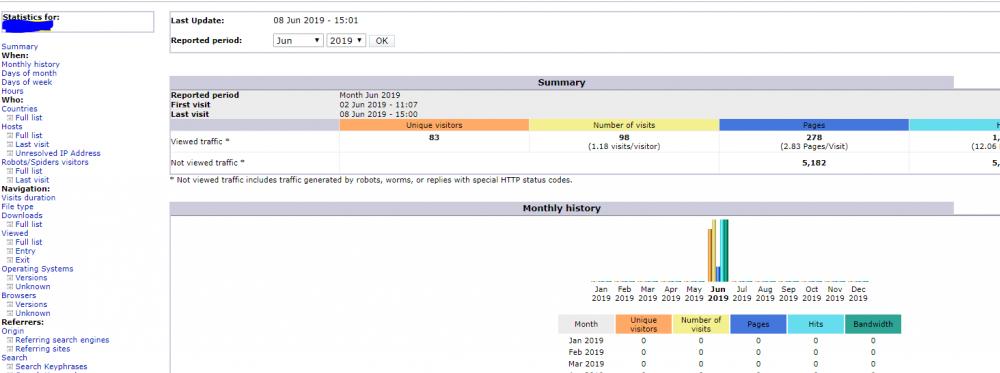Viewport: 1000px width, 373px height.
Task: Click the yellow Number of visits summary header
Action: coord(624,125)
